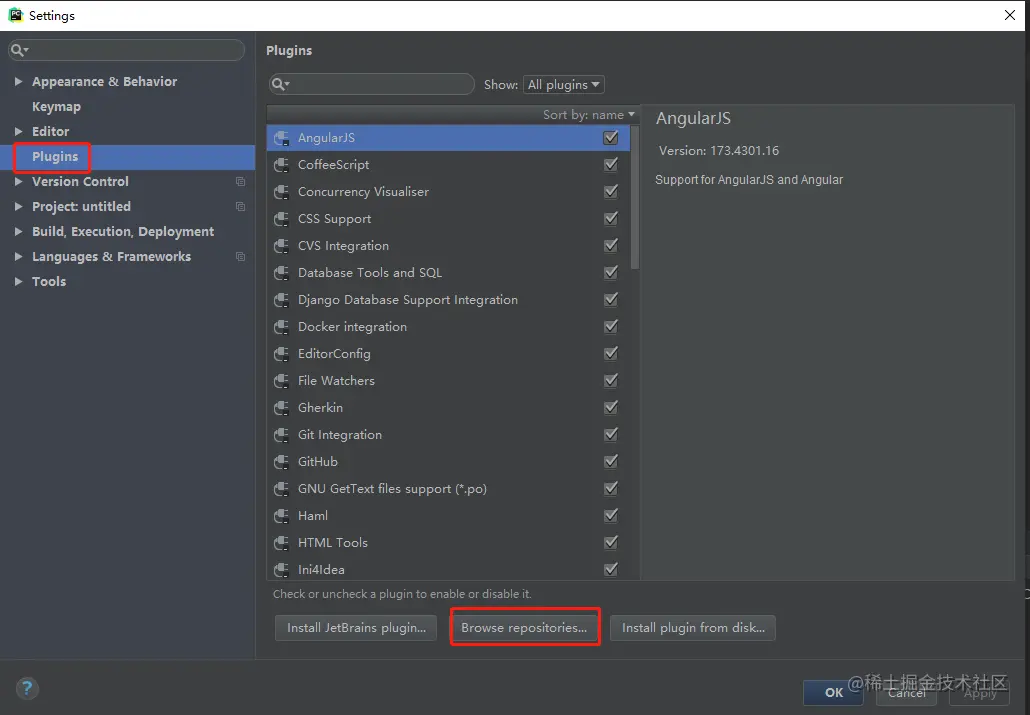The image size is (1030, 715).
Task: Click the Gherkin plugin icon
Action: (x=281, y=407)
